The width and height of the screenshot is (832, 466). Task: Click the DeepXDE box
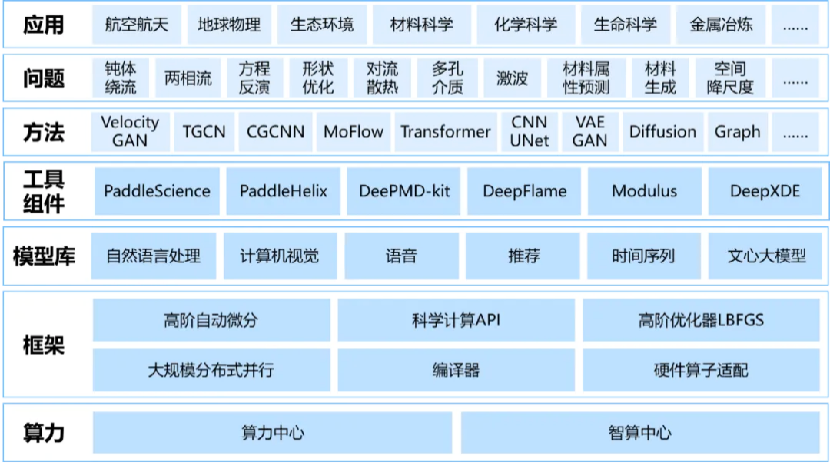click(765, 191)
